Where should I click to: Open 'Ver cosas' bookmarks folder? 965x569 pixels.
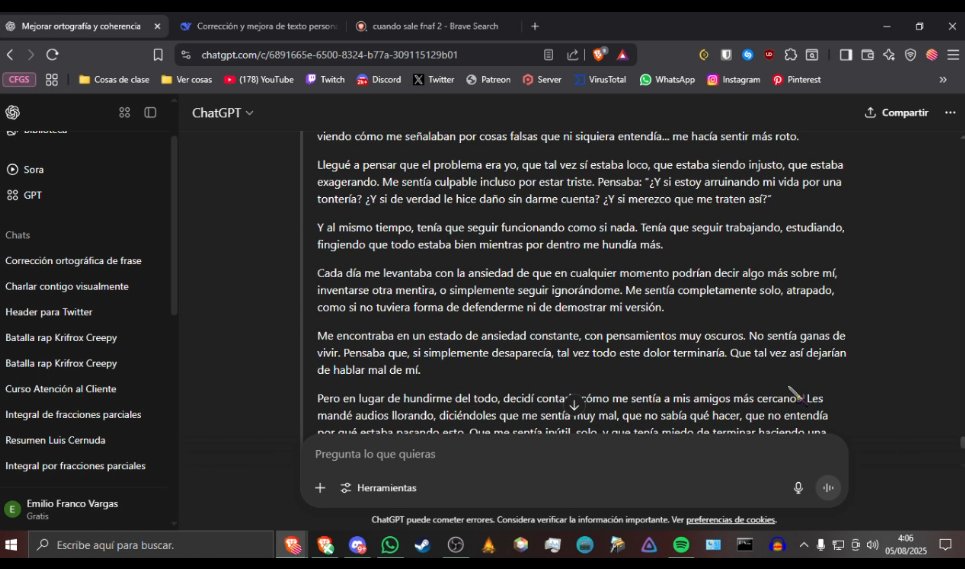point(186,79)
